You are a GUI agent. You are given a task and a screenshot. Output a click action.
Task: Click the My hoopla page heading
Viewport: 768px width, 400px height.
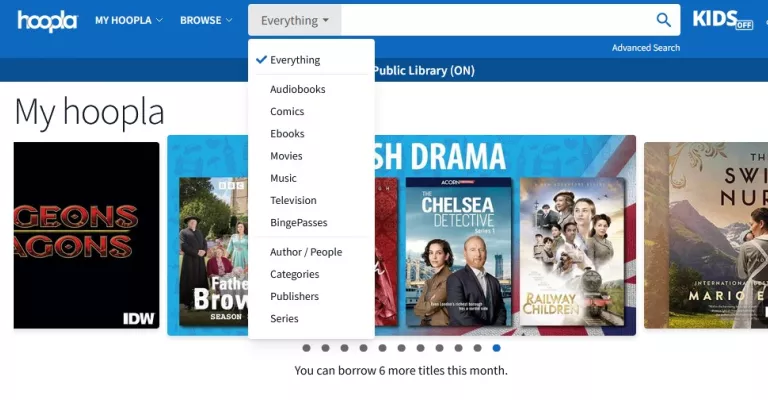[89, 112]
